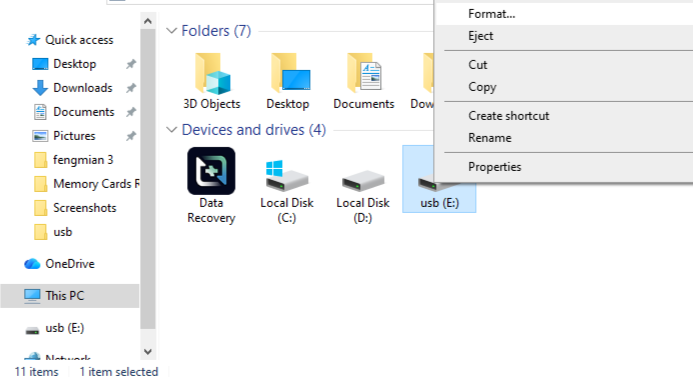Image resolution: width=693 pixels, height=383 pixels.
Task: Click the sidebar vertical scrollbar thumb
Action: click(x=148, y=179)
